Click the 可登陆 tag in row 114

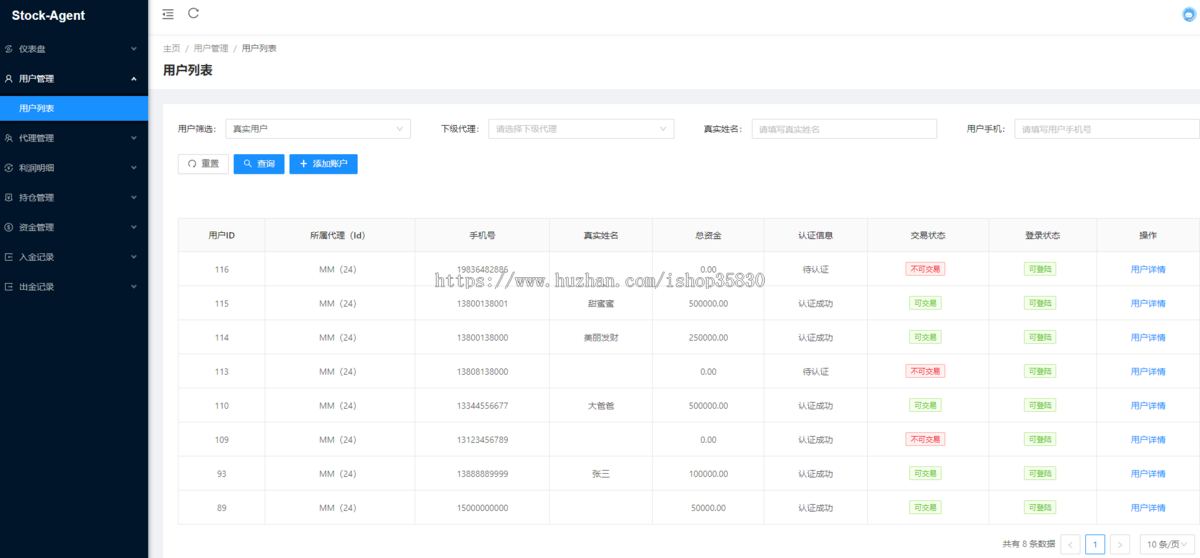tap(1040, 337)
